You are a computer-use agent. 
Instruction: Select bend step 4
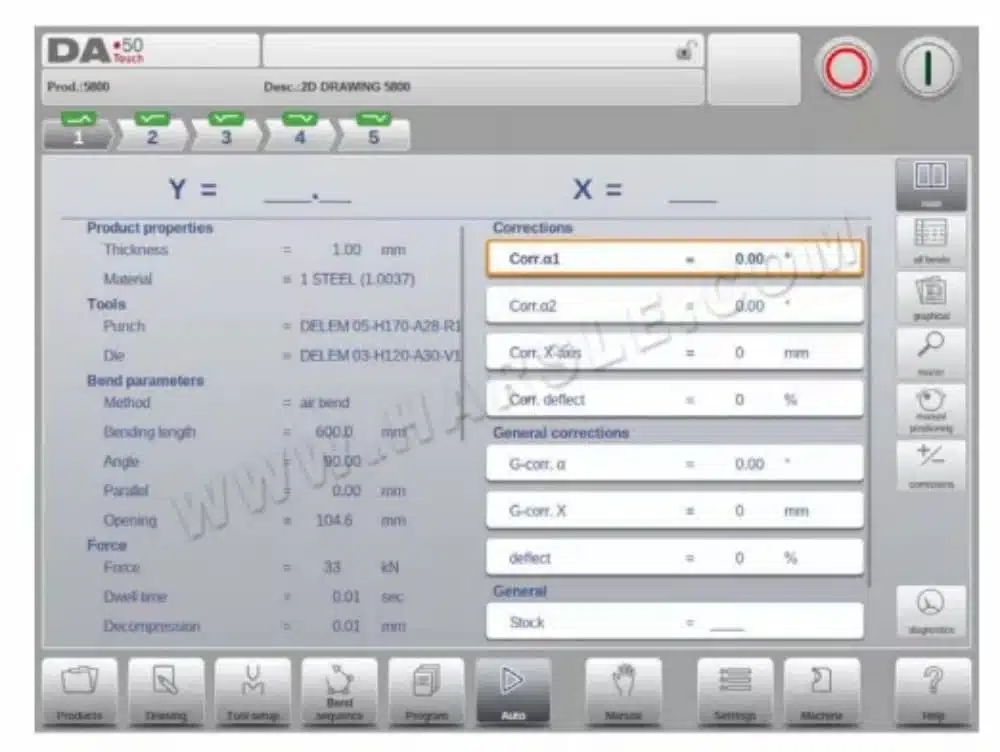pyautogui.click(x=300, y=133)
